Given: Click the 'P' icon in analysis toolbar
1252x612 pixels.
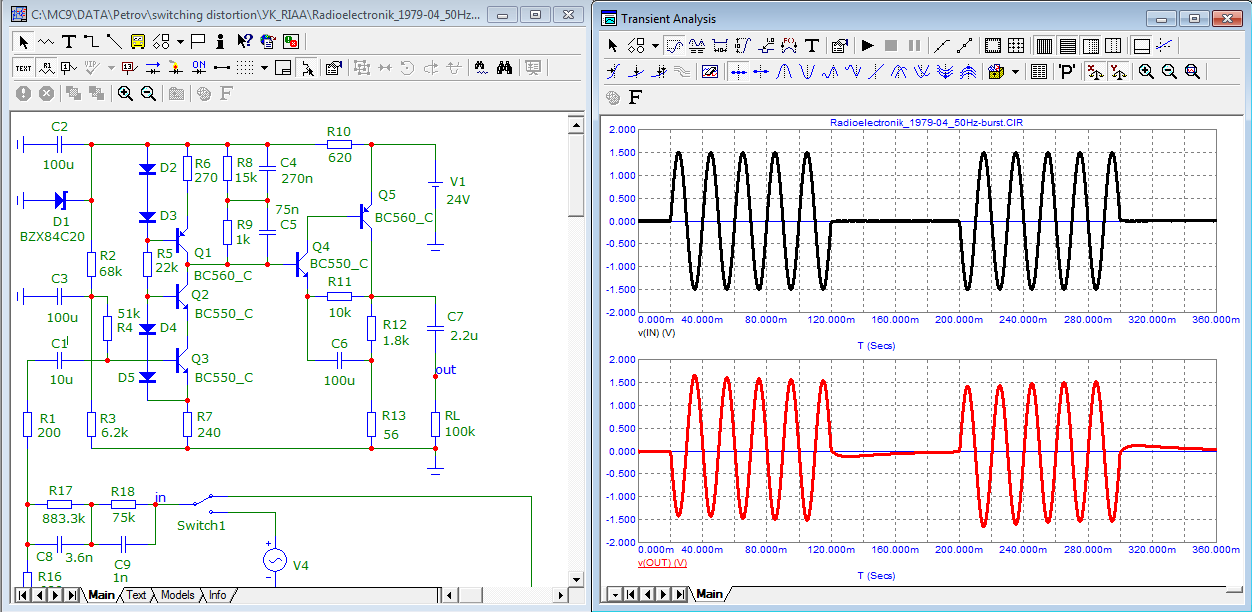Looking at the screenshot, I should click(x=1067, y=71).
